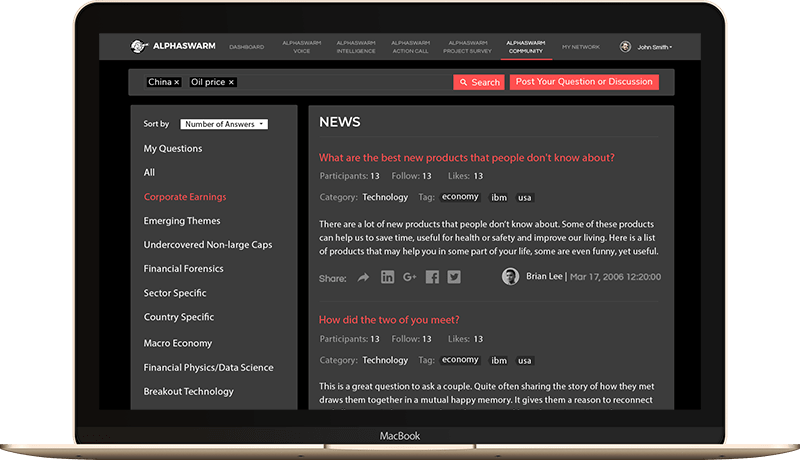This screenshot has height=460, width=800.
Task: Open the AlphaSwarm Action Call tab
Action: (410, 47)
